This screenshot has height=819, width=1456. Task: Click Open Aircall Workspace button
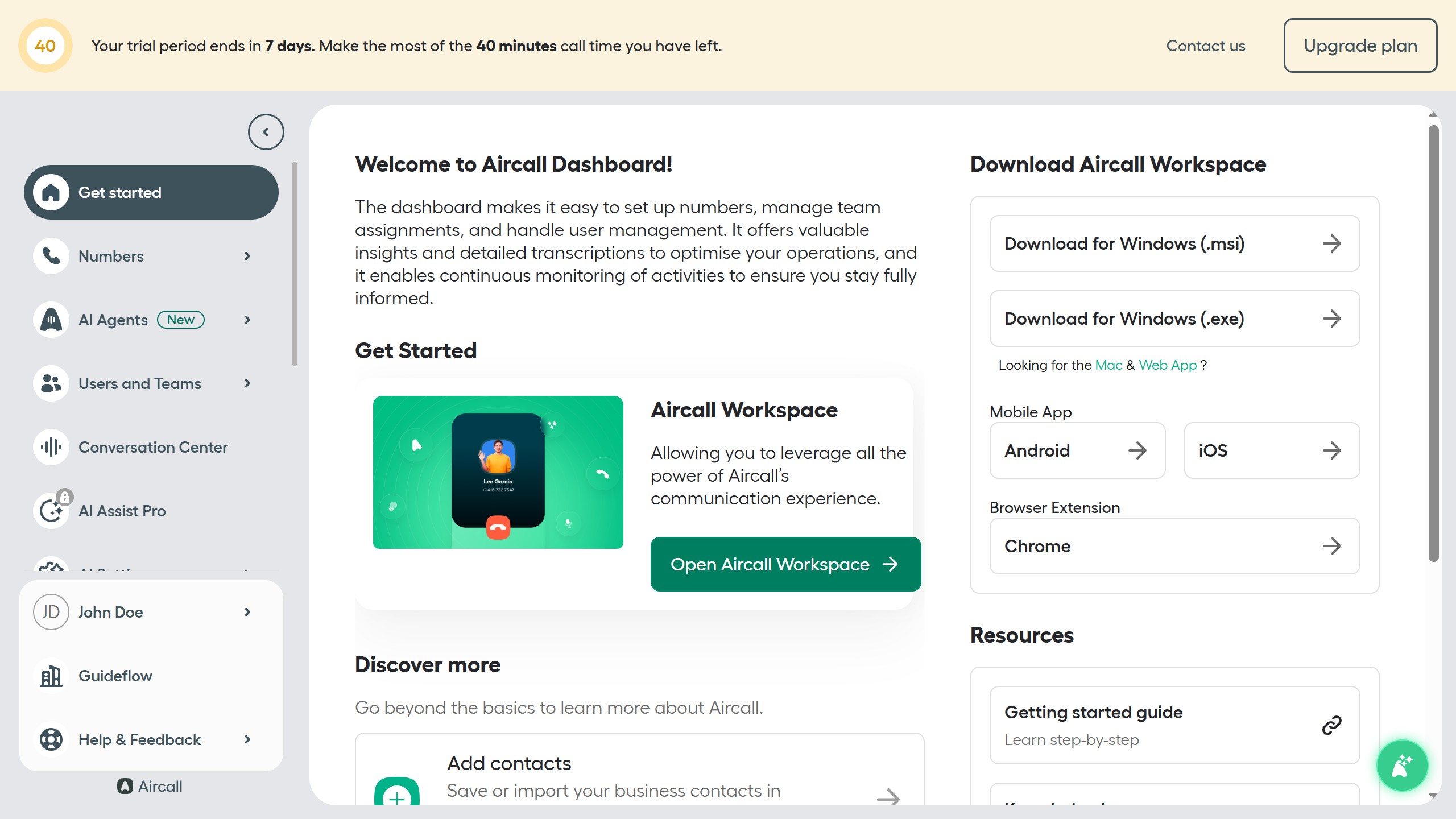[x=785, y=564]
